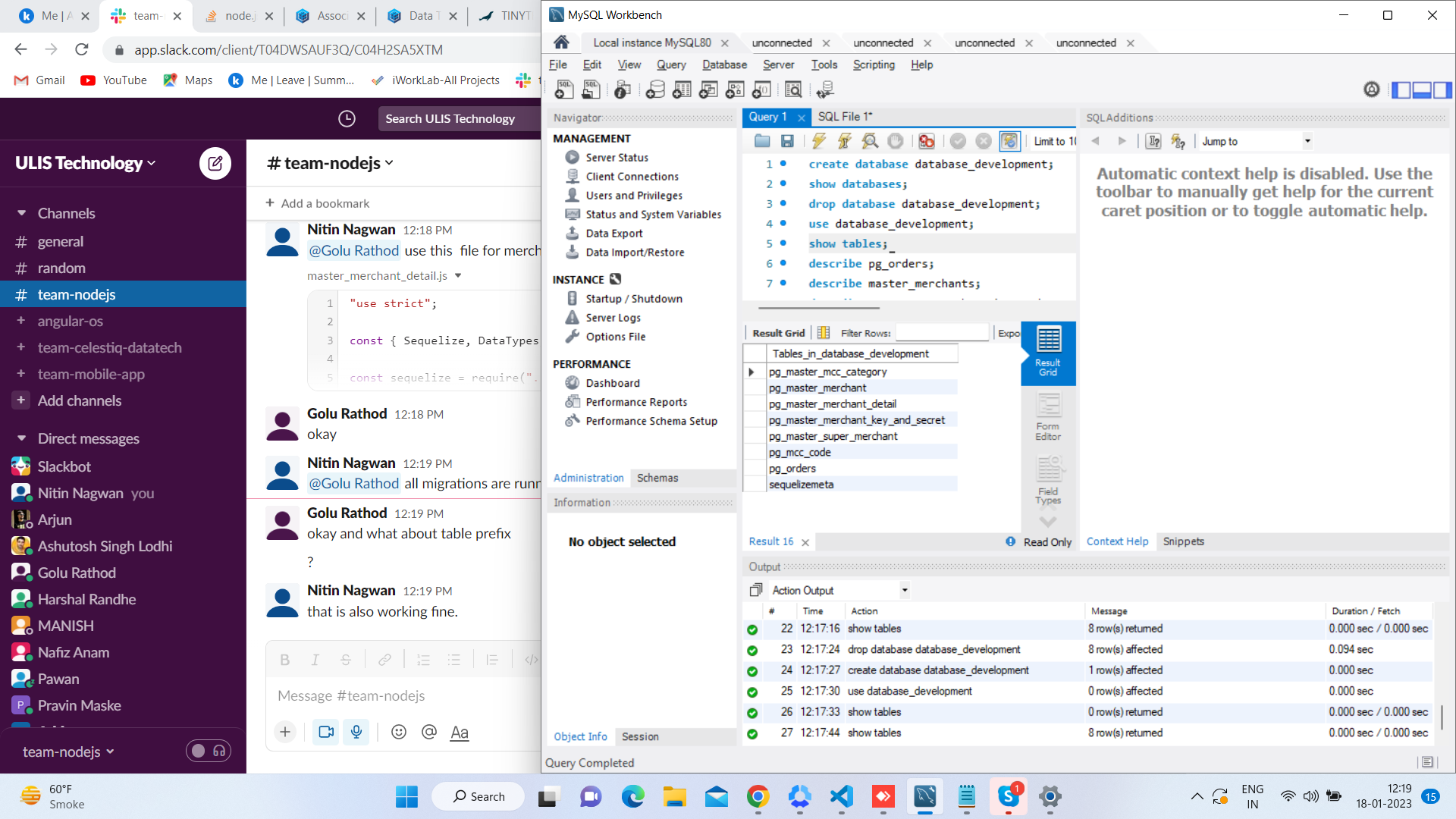1456x819 pixels.
Task: Add a bookmark in Slack channel
Action: tap(318, 203)
